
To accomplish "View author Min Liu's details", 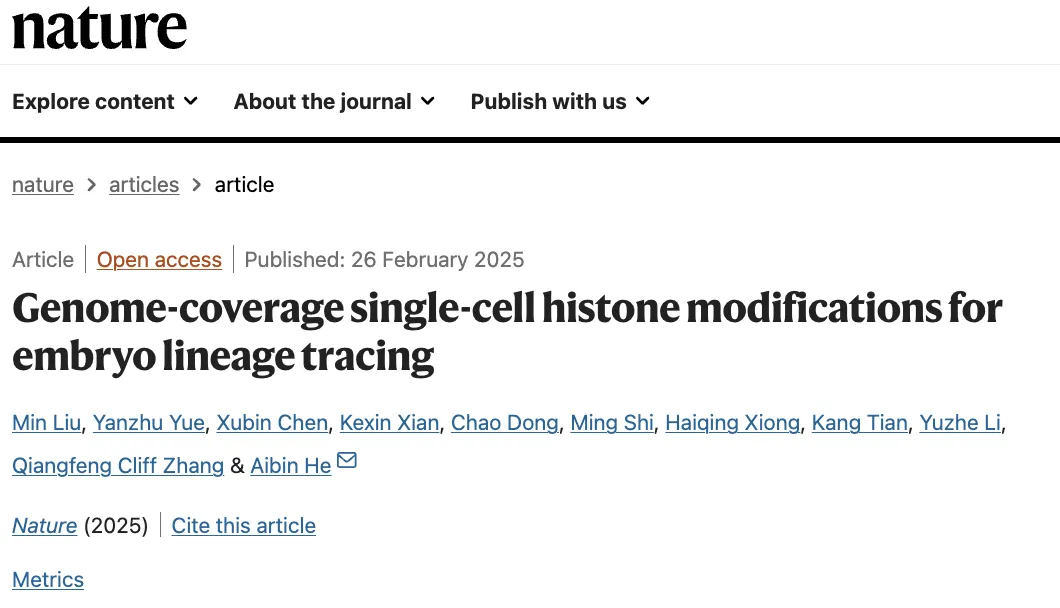I will click(x=46, y=423).
